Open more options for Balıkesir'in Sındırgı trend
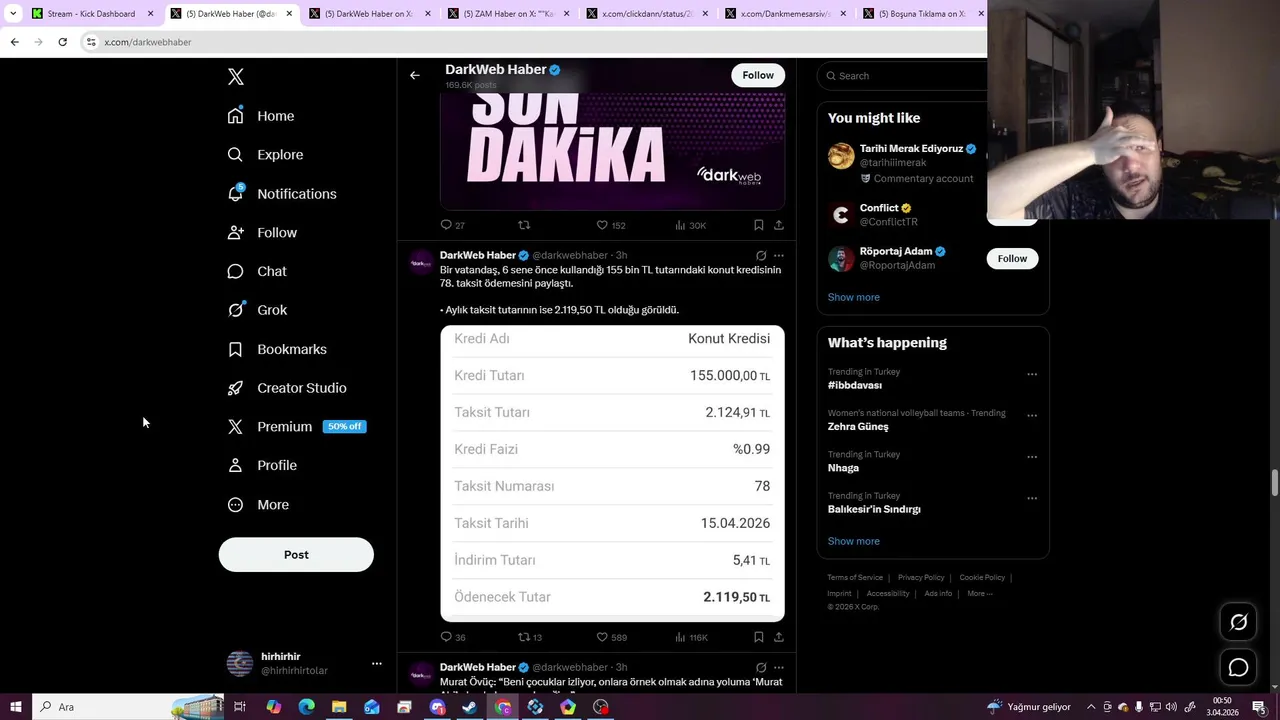 tap(1032, 497)
